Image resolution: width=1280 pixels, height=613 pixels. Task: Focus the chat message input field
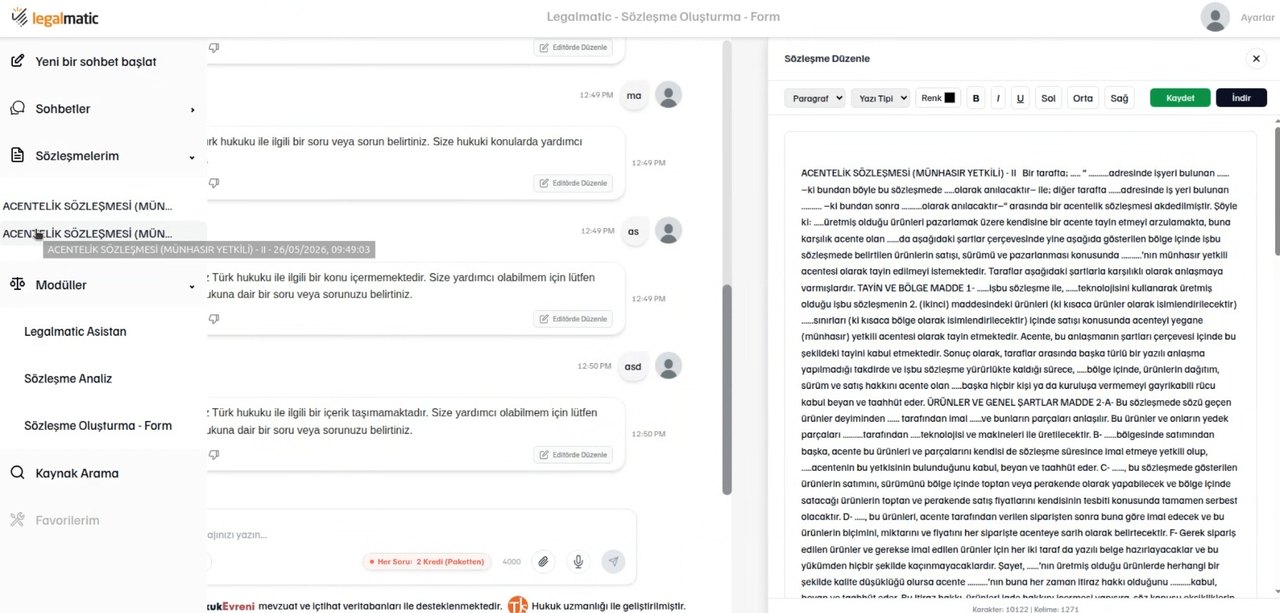point(420,534)
